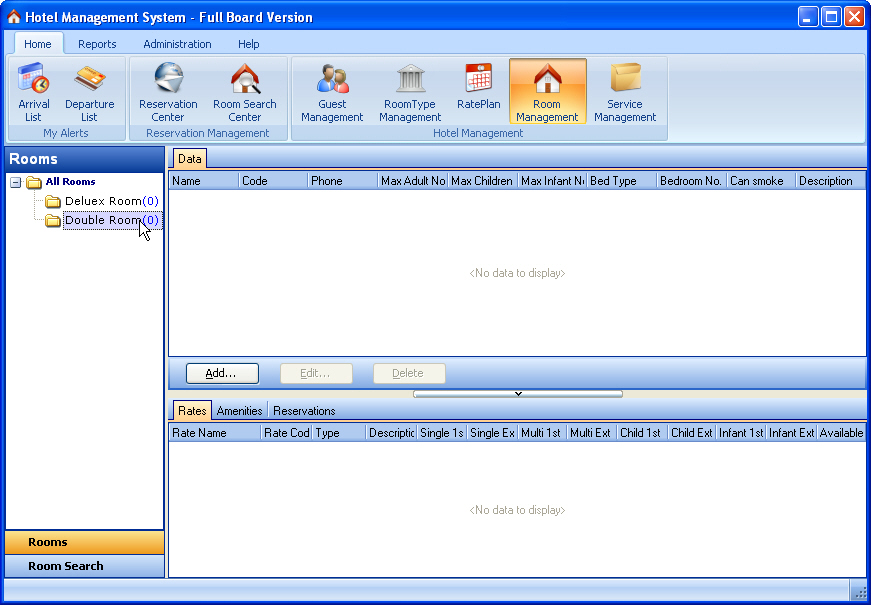Select the Deluex Room folder
This screenshot has height=605, width=871.
tap(102, 201)
